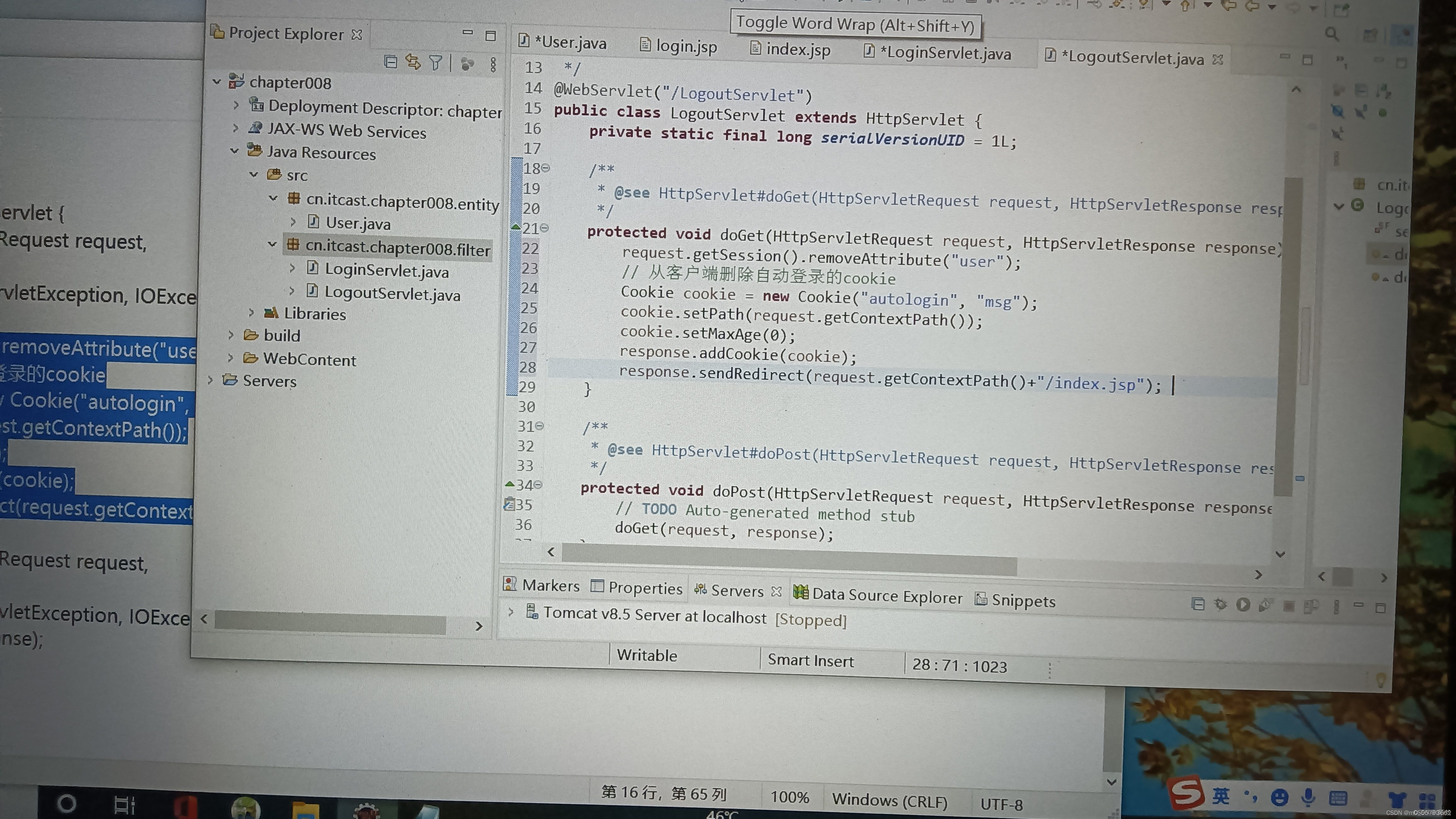
Task: Close the *LogoutServlet.java editor tab
Action: point(1218,59)
